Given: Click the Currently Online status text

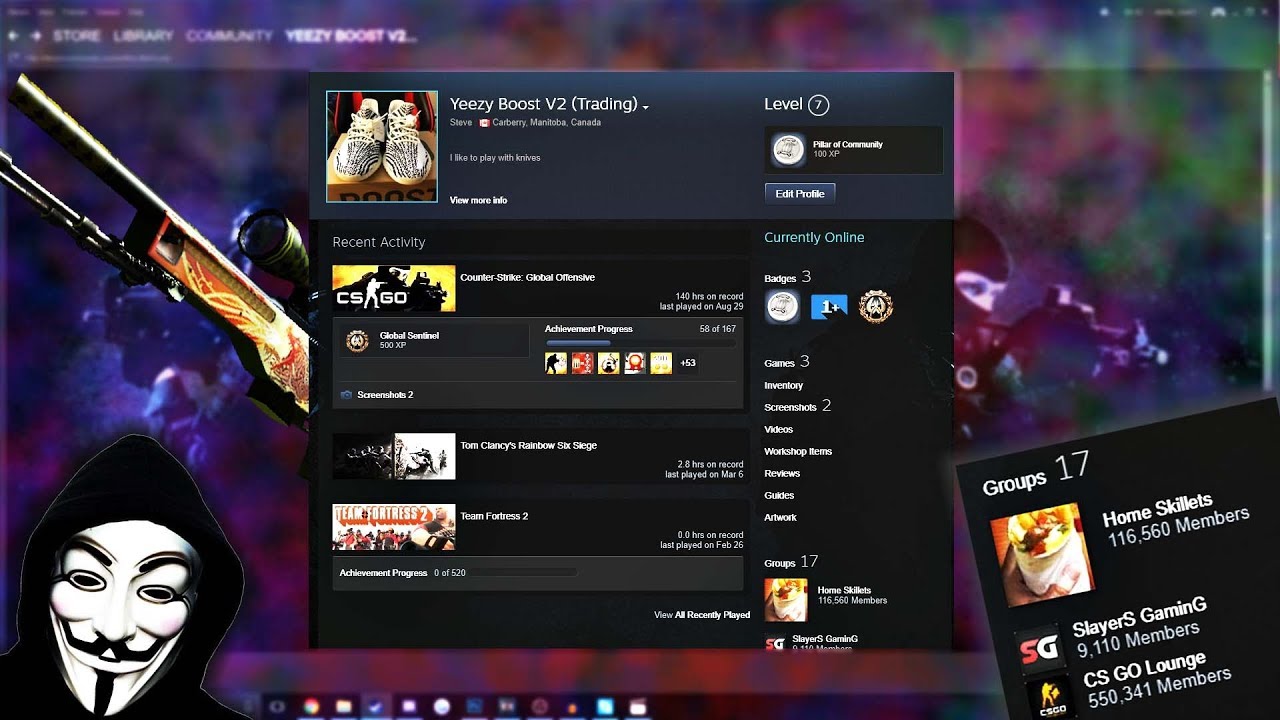Looking at the screenshot, I should [x=814, y=237].
